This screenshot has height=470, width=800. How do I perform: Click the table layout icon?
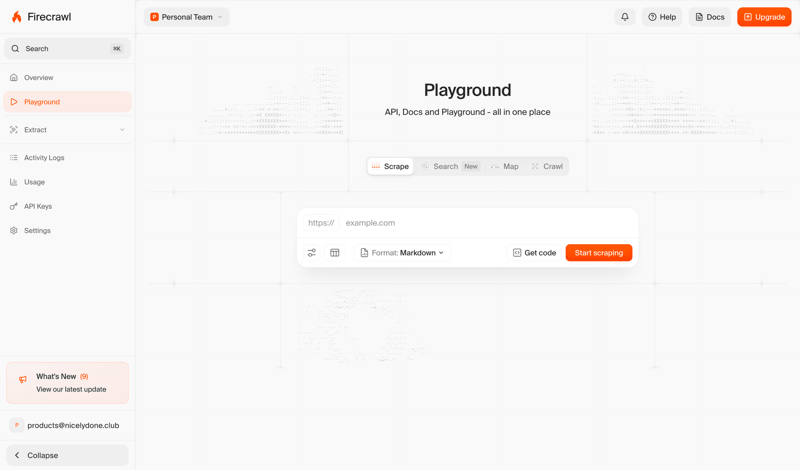pyautogui.click(x=335, y=253)
